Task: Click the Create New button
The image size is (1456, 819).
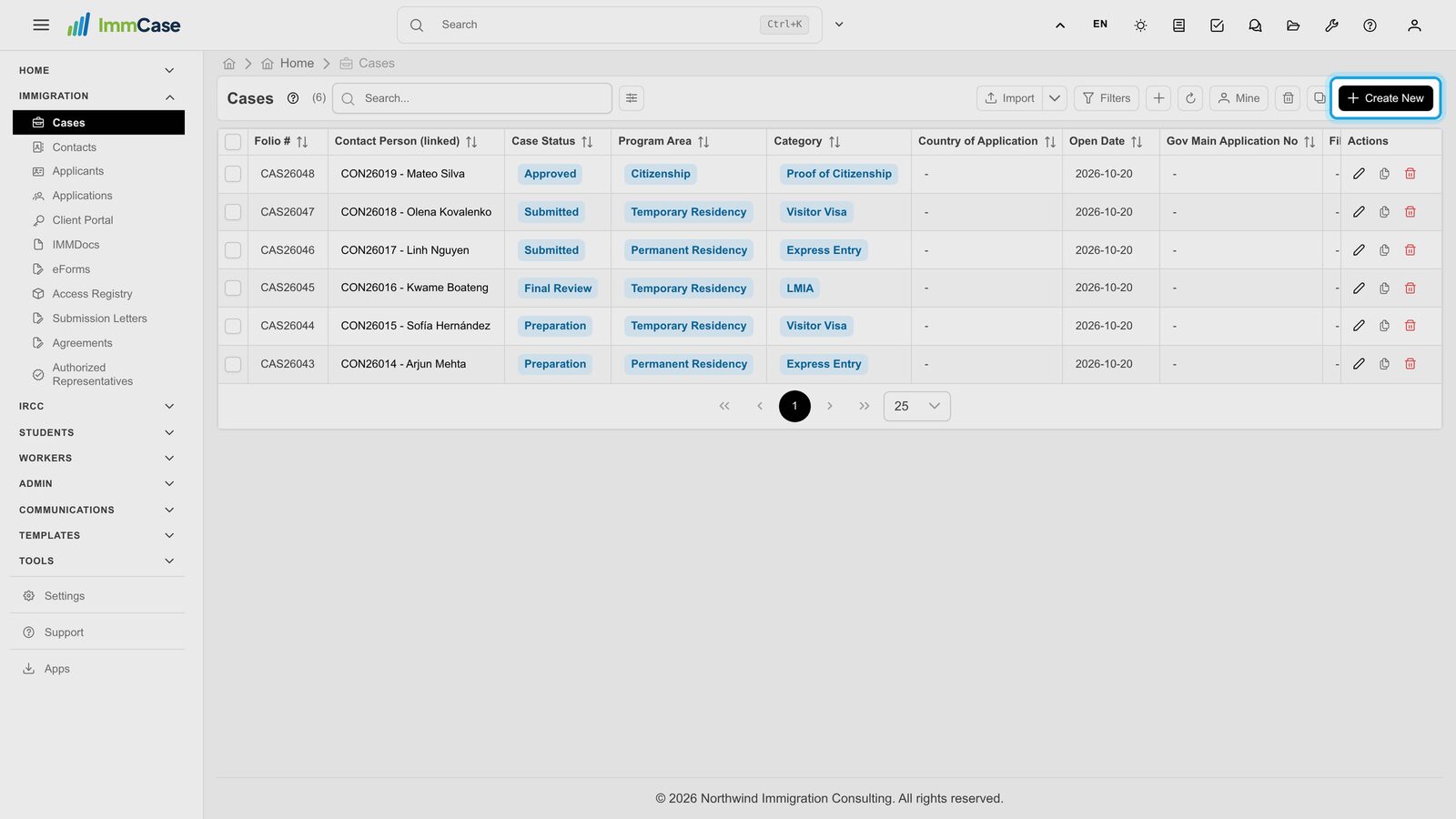Action: 1385,98
